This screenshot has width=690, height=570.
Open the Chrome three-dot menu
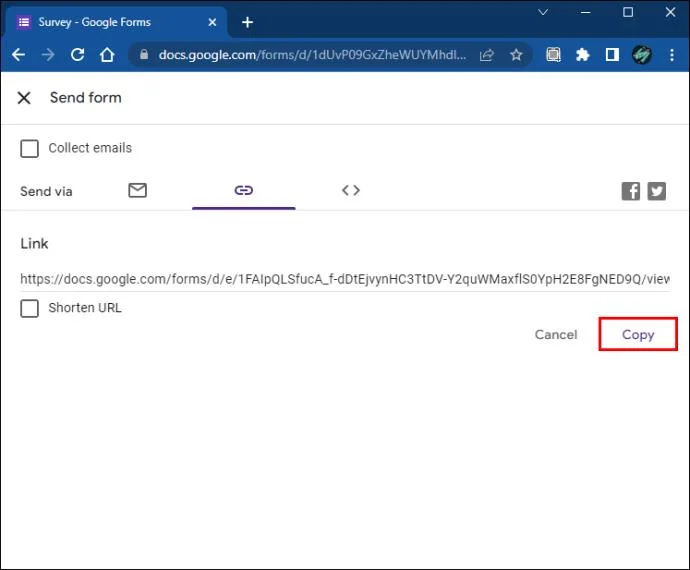coord(672,55)
